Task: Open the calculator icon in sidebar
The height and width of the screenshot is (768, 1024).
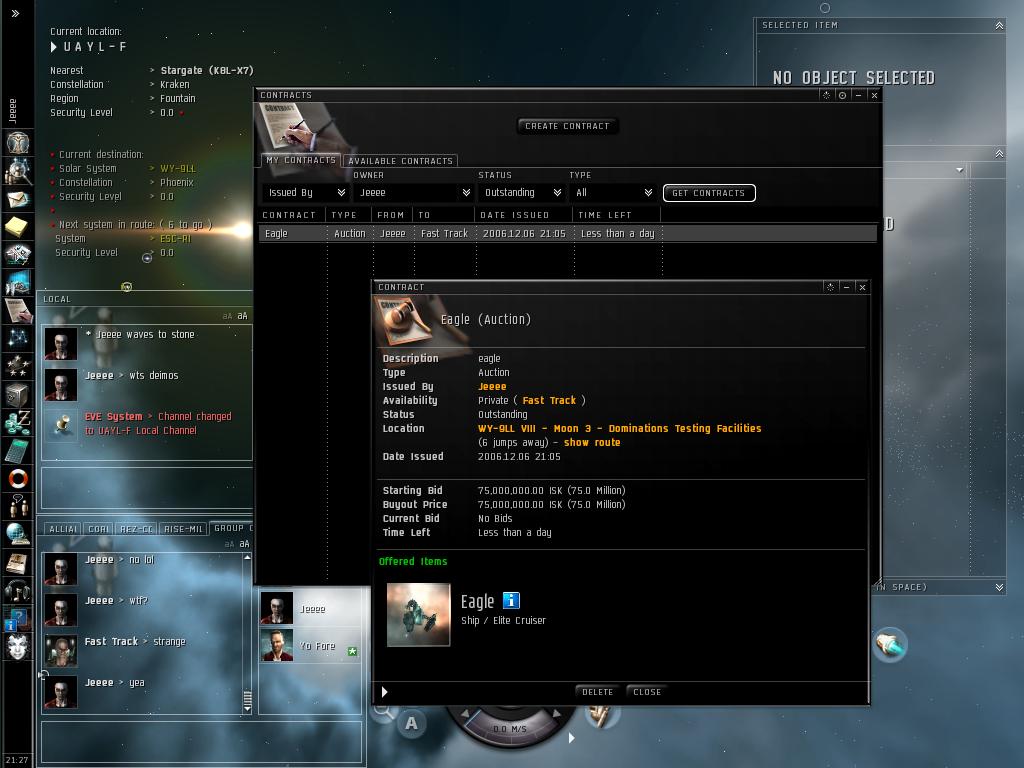Action: [18, 451]
